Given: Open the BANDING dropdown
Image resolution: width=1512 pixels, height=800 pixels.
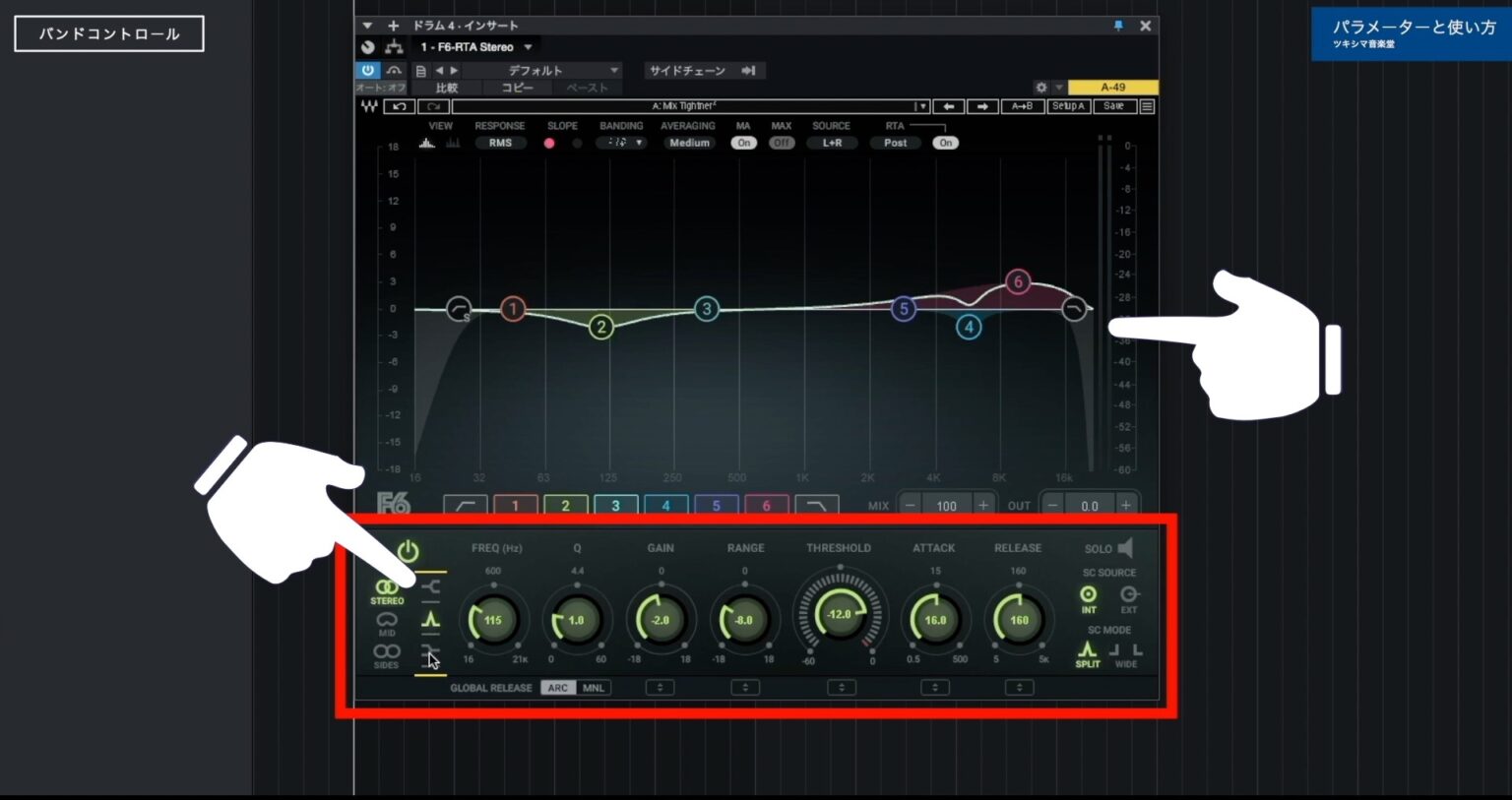Looking at the screenshot, I should (x=621, y=143).
